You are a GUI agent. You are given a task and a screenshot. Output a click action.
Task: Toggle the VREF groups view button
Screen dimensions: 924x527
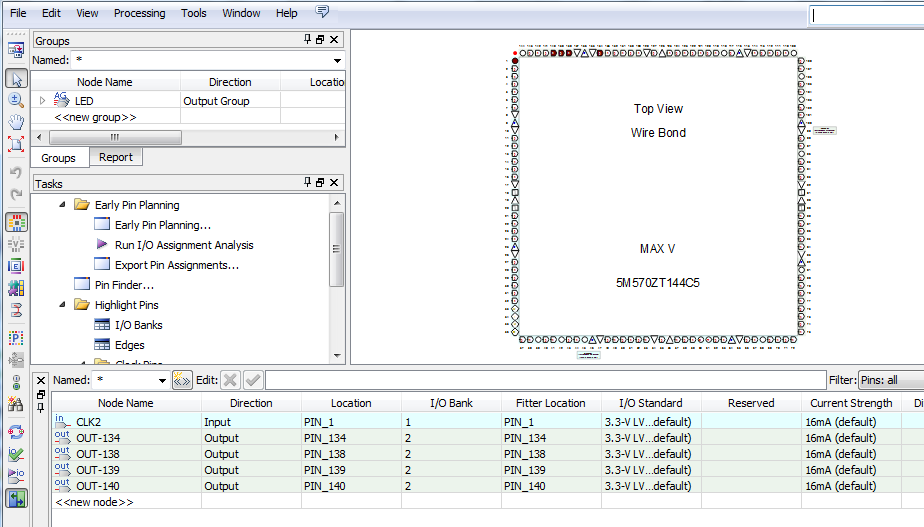coord(16,244)
